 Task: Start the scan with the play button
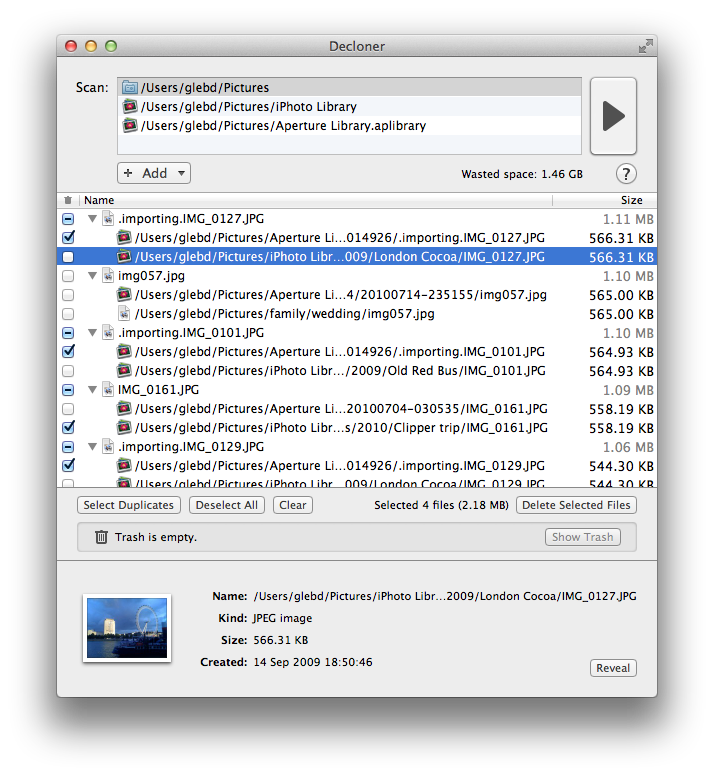pos(613,116)
